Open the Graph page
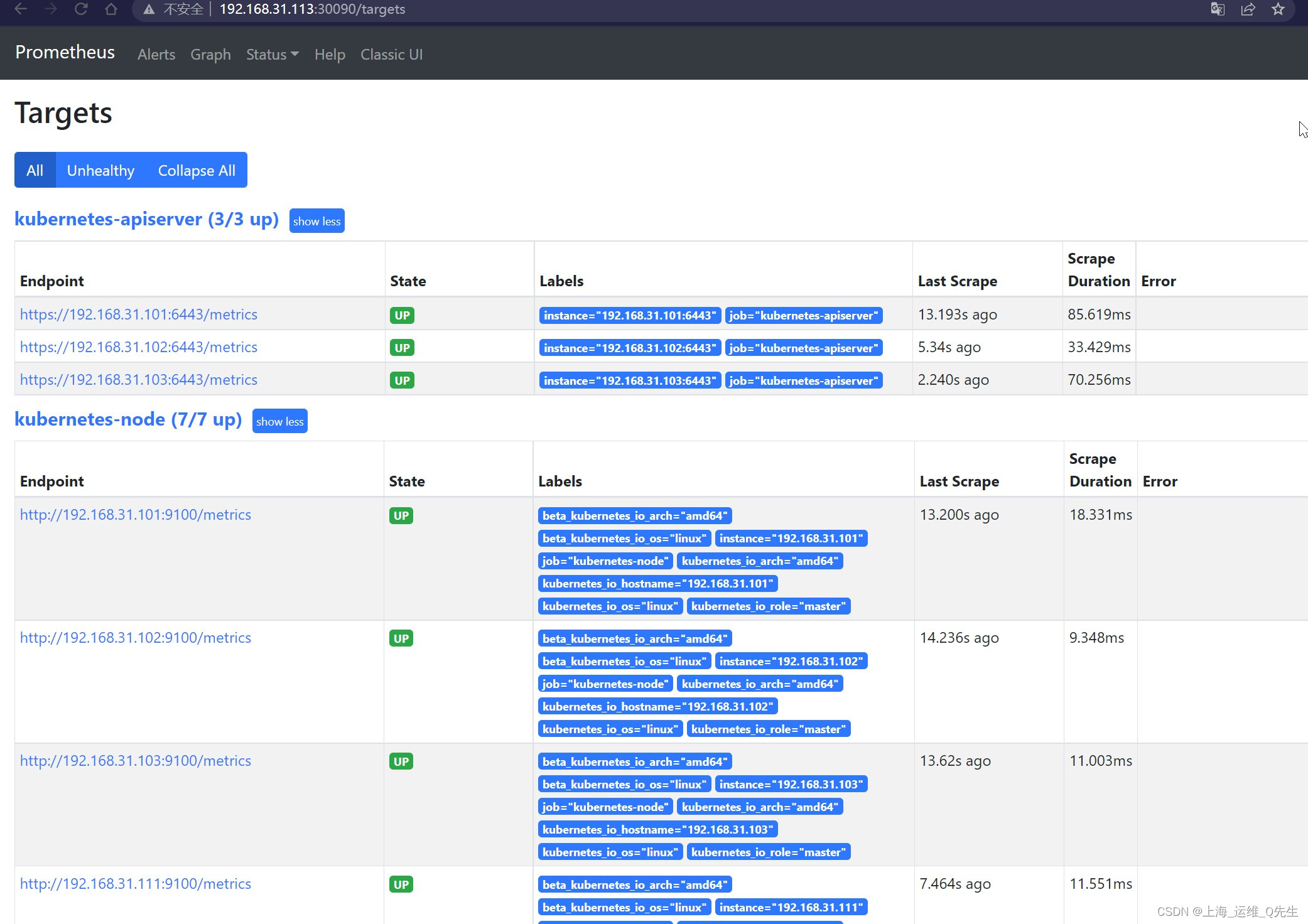The image size is (1308, 924). pos(210,55)
